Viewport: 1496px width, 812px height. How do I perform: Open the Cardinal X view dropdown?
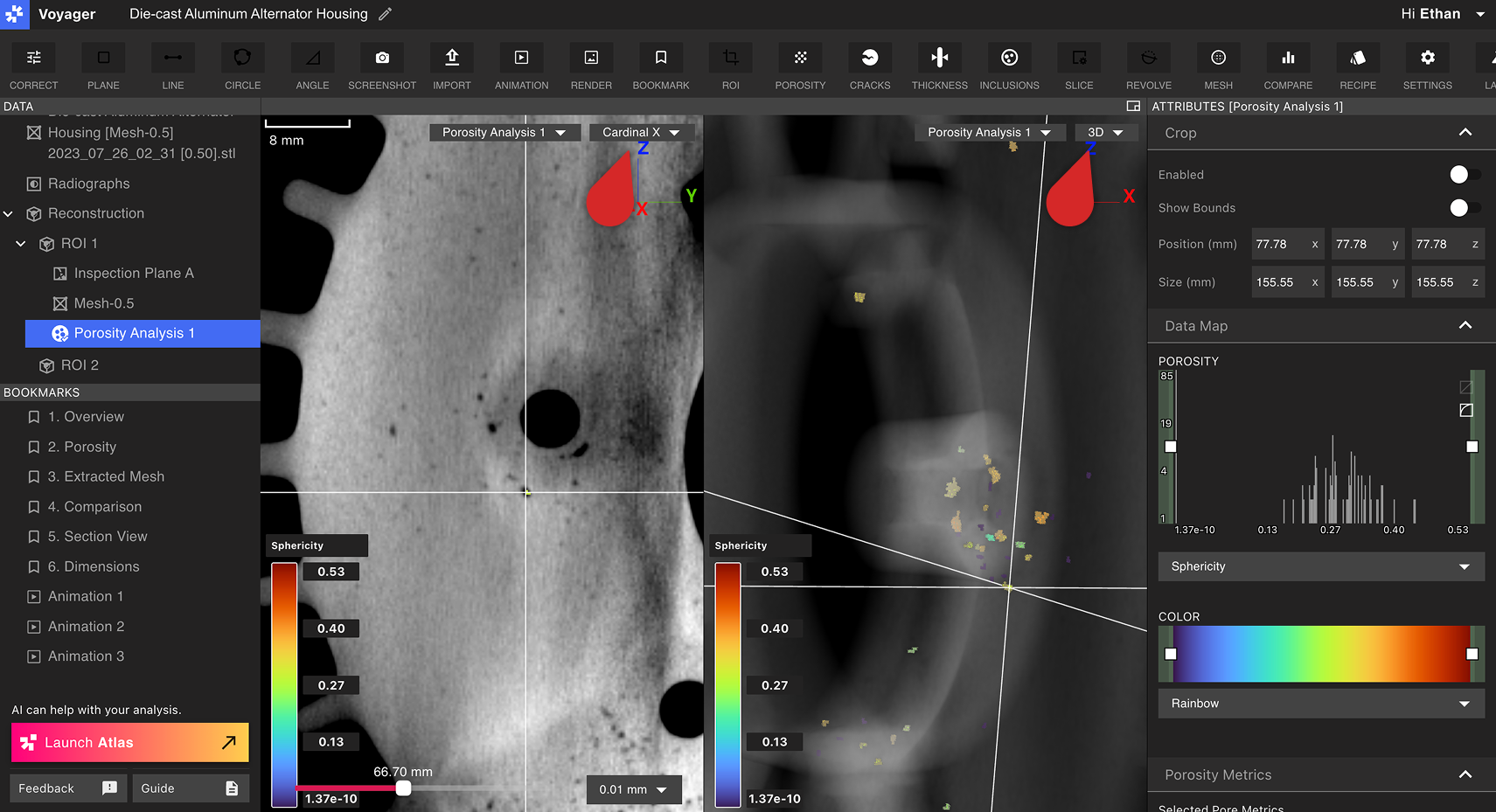tap(643, 132)
